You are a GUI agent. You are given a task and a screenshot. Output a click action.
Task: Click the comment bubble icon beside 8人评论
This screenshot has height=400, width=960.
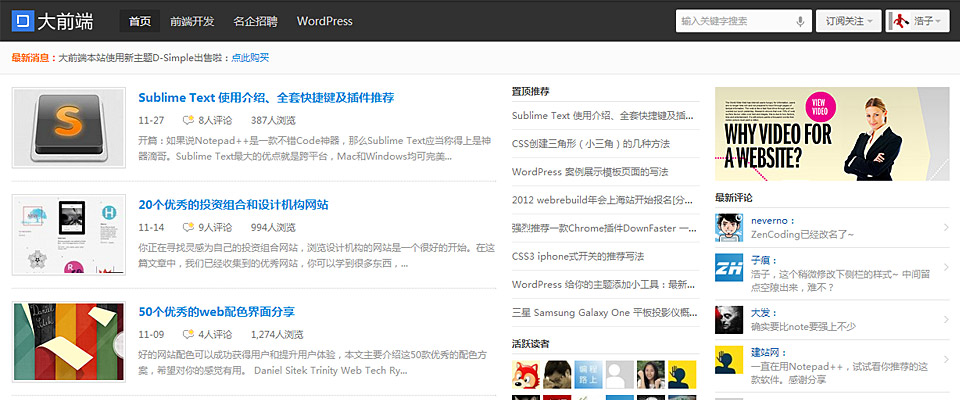189,120
